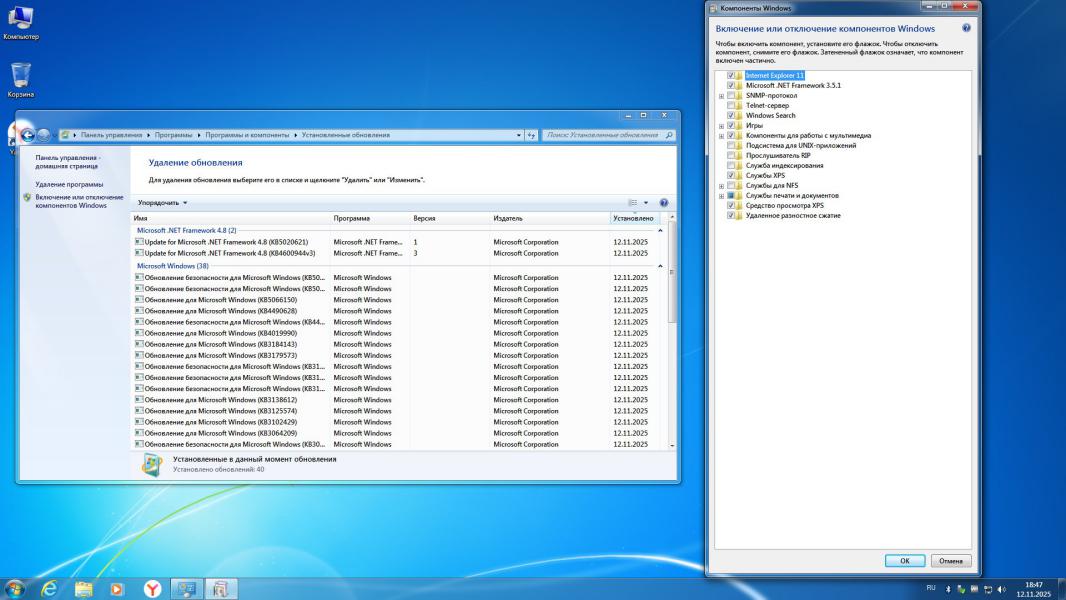Image resolution: width=1066 pixels, height=600 pixels.
Task: Uncheck the Internet Explorer 11 checkbox
Action: point(731,76)
